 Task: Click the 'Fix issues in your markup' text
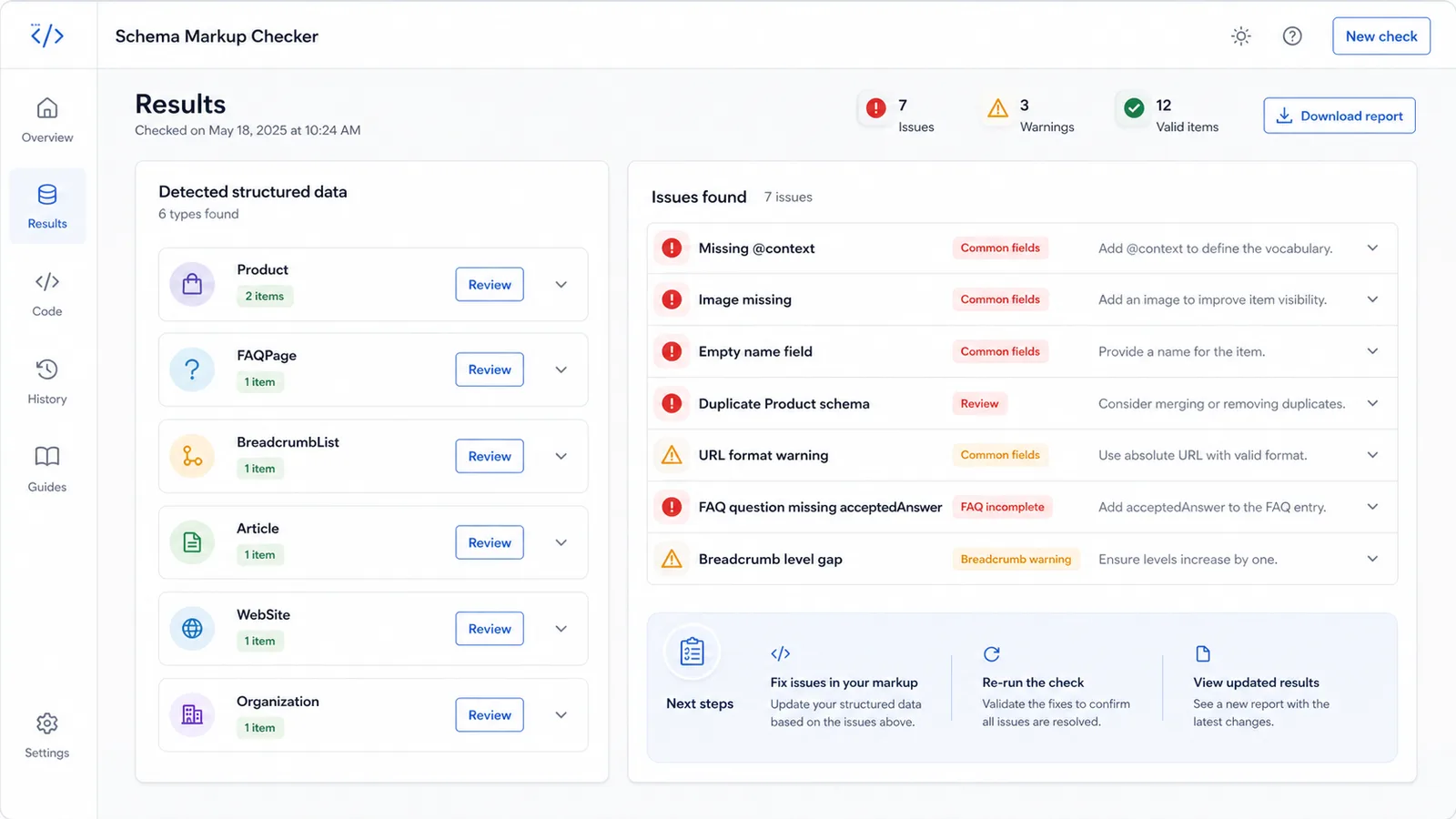[x=844, y=682]
